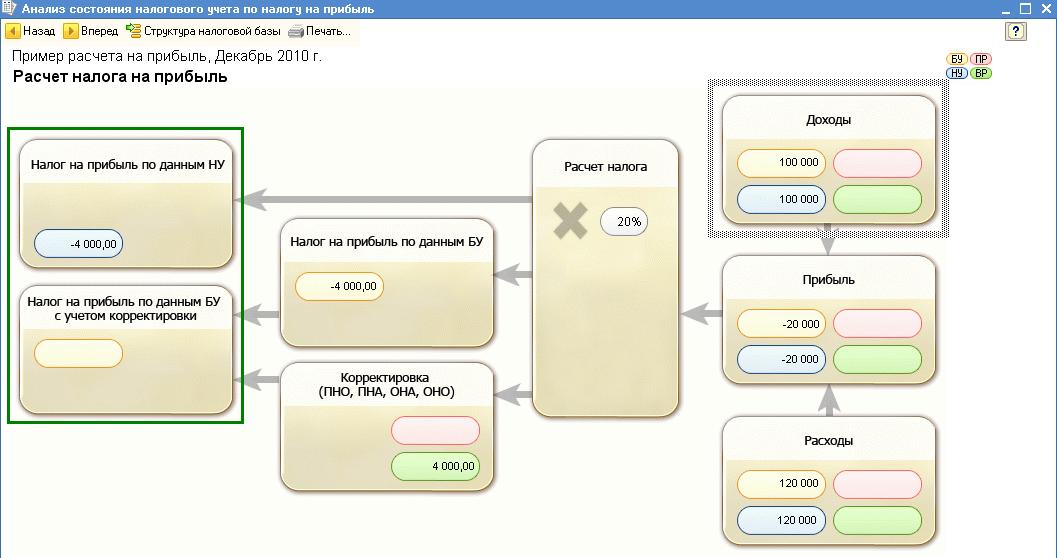The image size is (1057, 558).
Task: Toggle the ПР legend badge
Action: pos(981,59)
